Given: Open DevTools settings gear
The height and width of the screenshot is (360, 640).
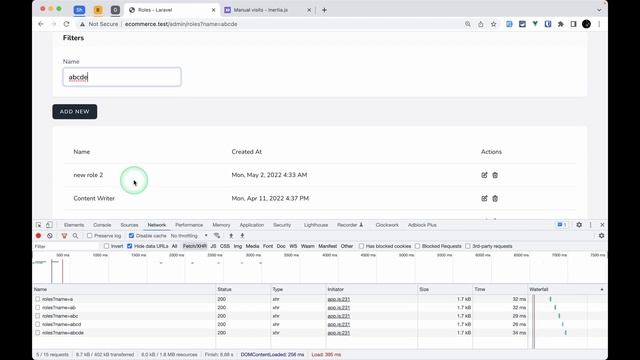Looking at the screenshot, I should click(x=579, y=225).
